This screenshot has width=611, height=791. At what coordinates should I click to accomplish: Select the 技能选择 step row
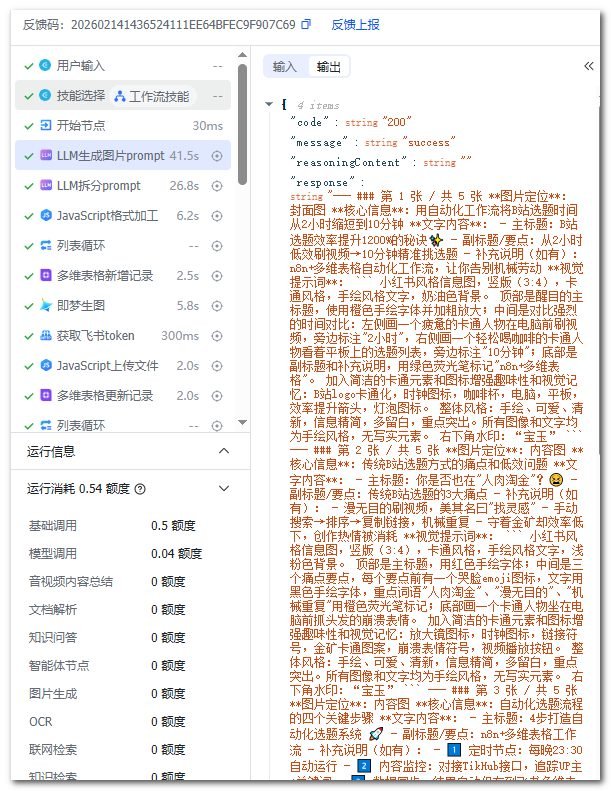(123, 95)
